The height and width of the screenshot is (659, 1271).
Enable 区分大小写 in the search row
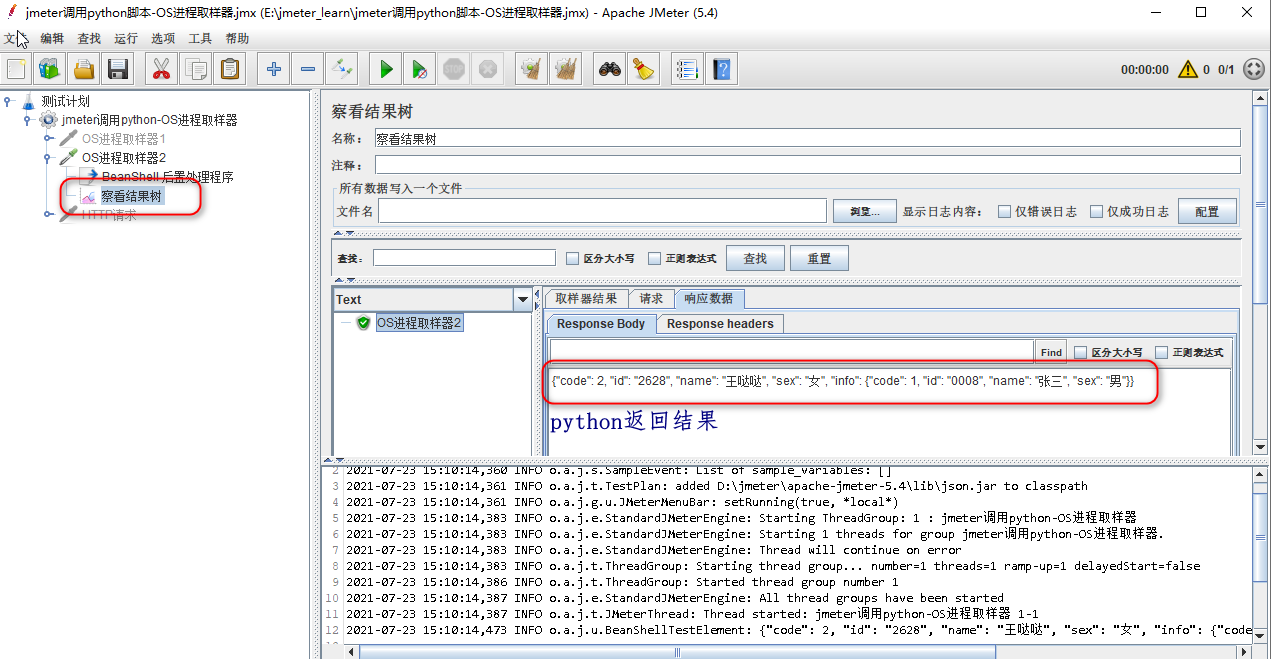tap(571, 257)
